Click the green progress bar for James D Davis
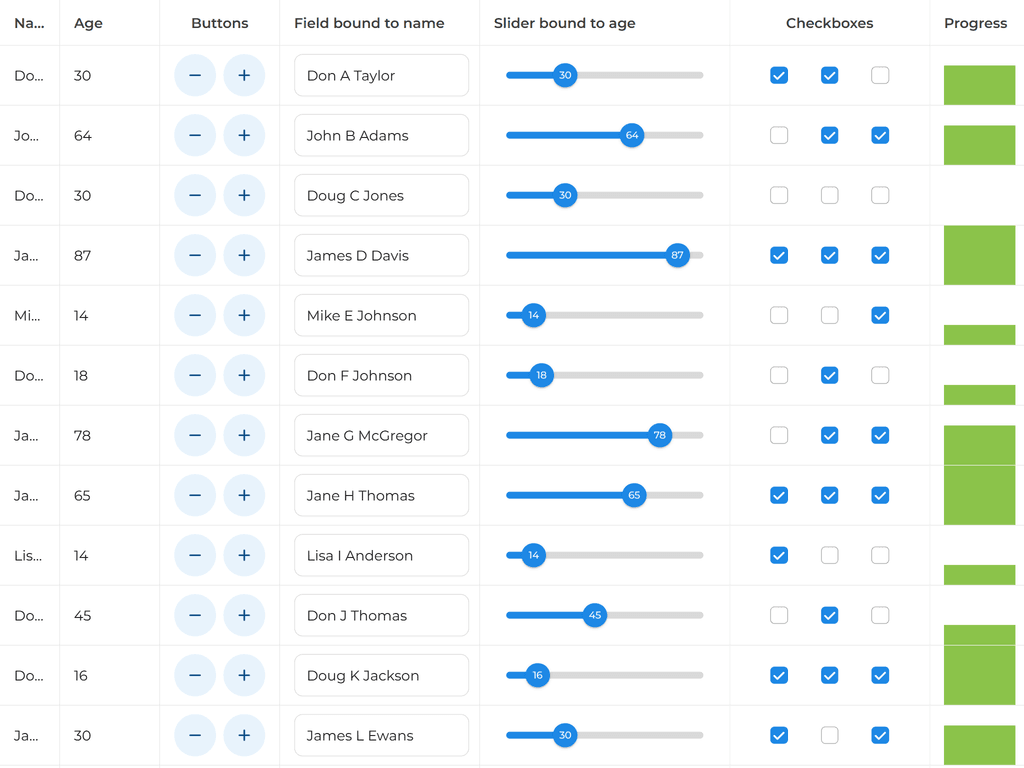Image resolution: width=1024 pixels, height=768 pixels. coord(980,255)
